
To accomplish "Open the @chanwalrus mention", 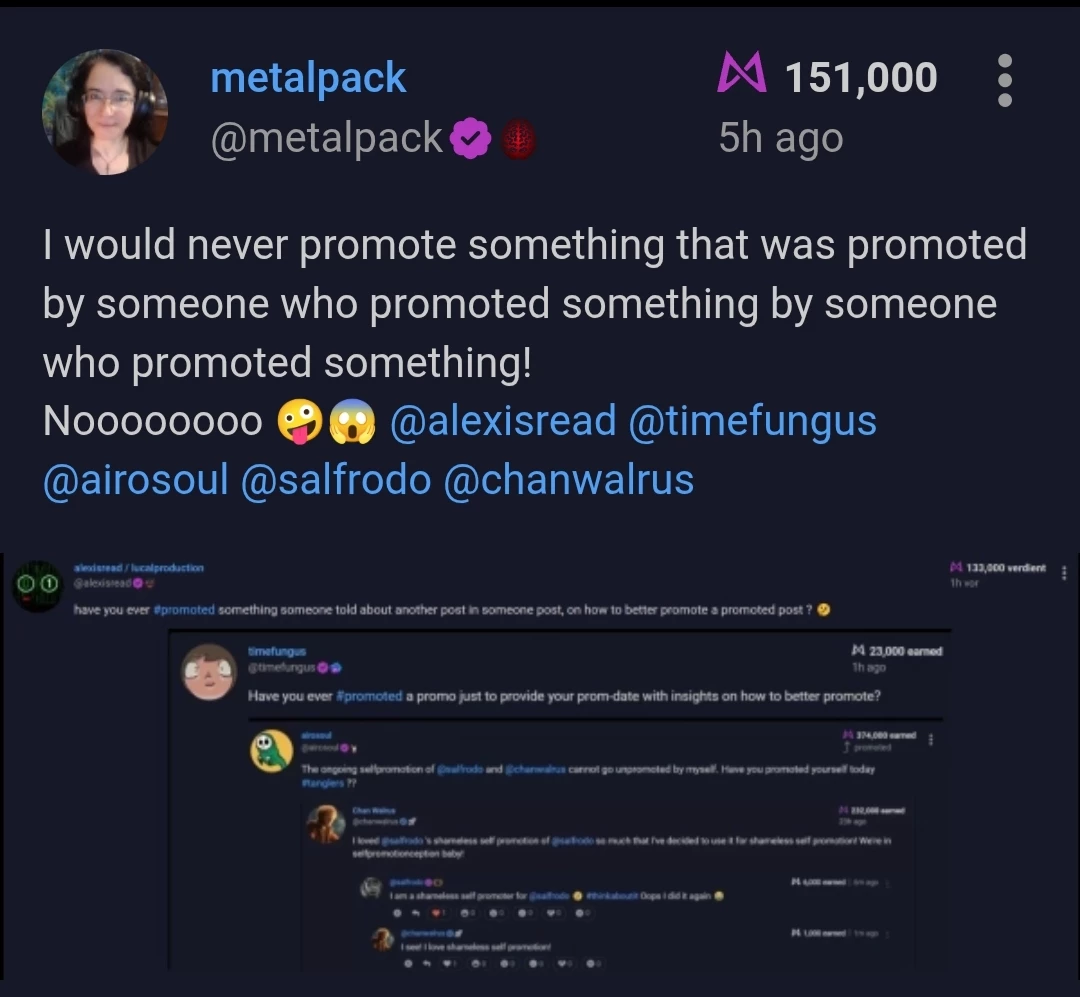I will coord(568,480).
